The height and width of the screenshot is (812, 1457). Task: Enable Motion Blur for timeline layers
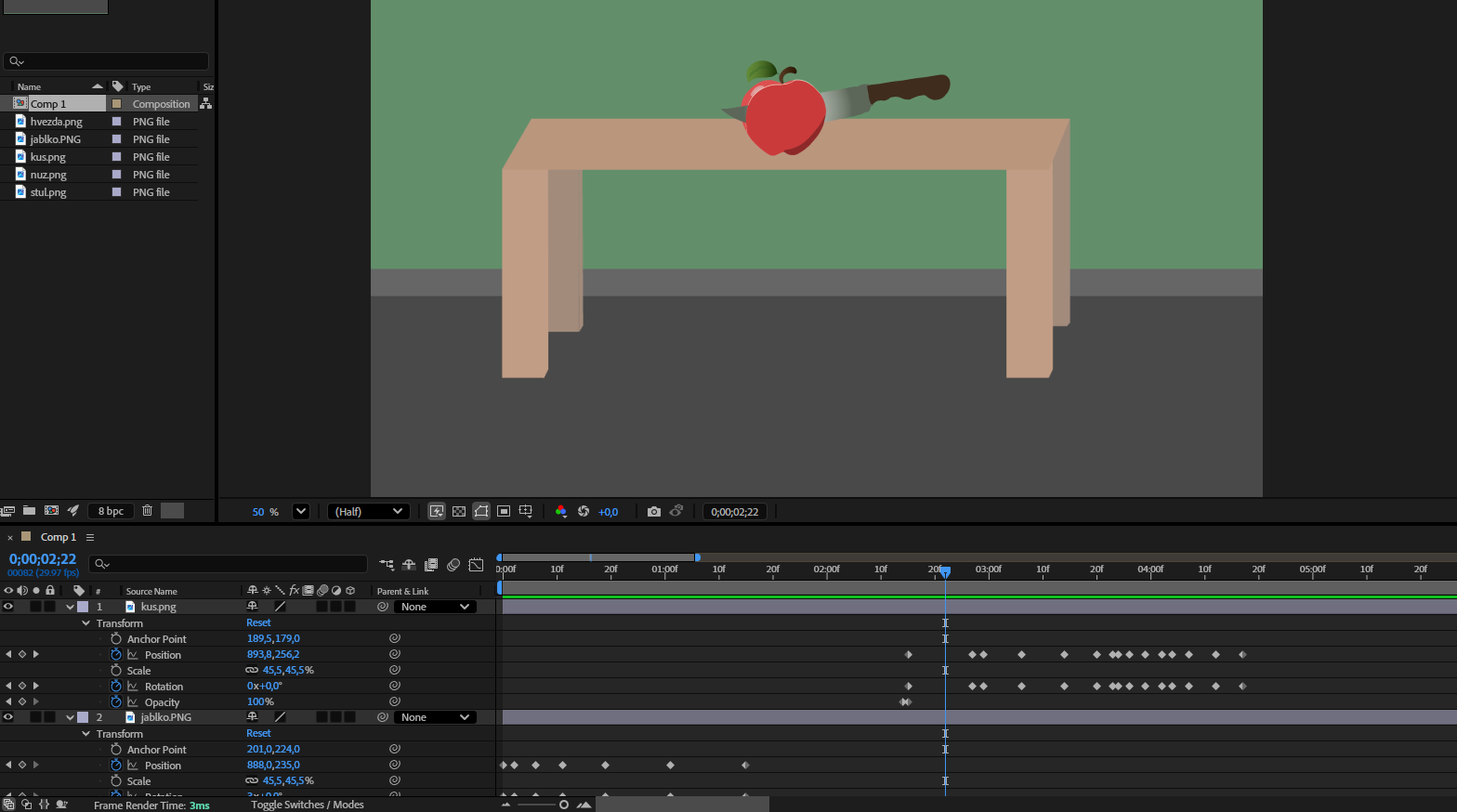click(x=453, y=565)
